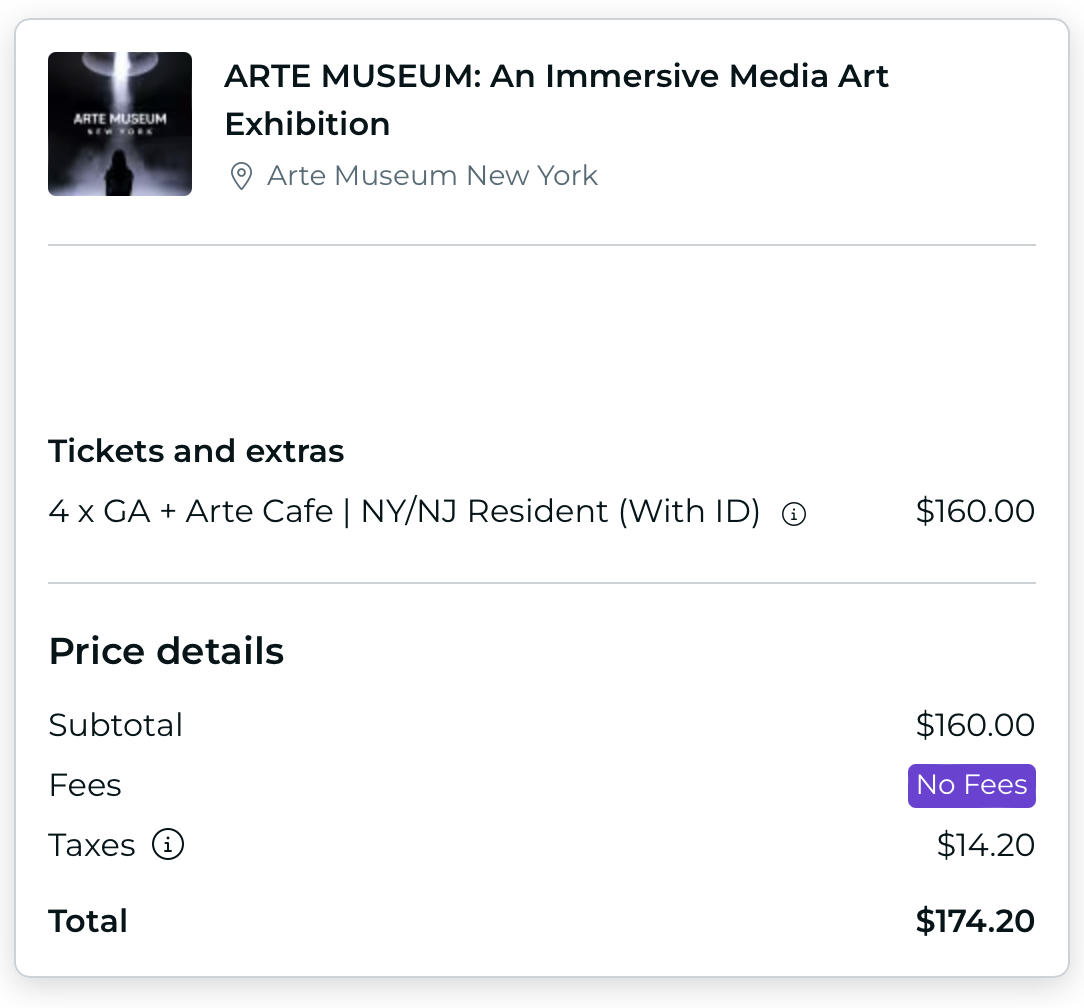Click the location pin icon
Image resolution: width=1084 pixels, height=1008 pixels.
[241, 177]
